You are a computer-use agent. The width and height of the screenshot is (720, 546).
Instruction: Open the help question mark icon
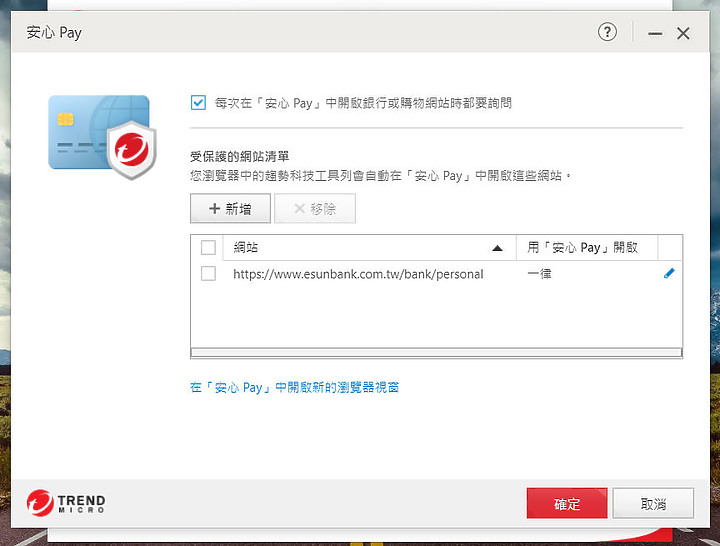click(x=607, y=32)
